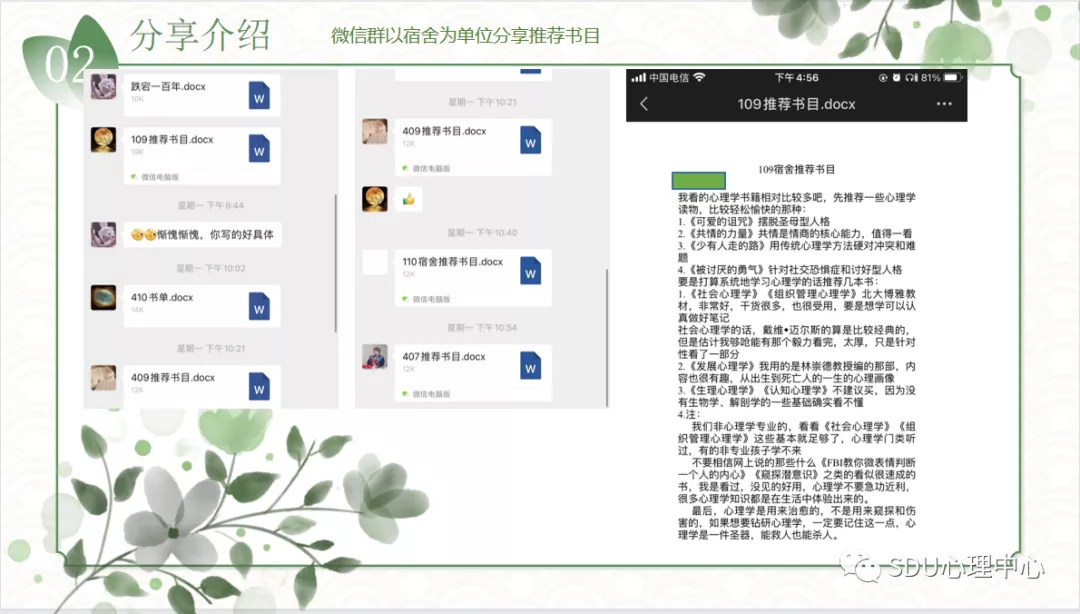Open the 407推荐书目.docx file message
The image size is (1080, 614).
point(472,373)
